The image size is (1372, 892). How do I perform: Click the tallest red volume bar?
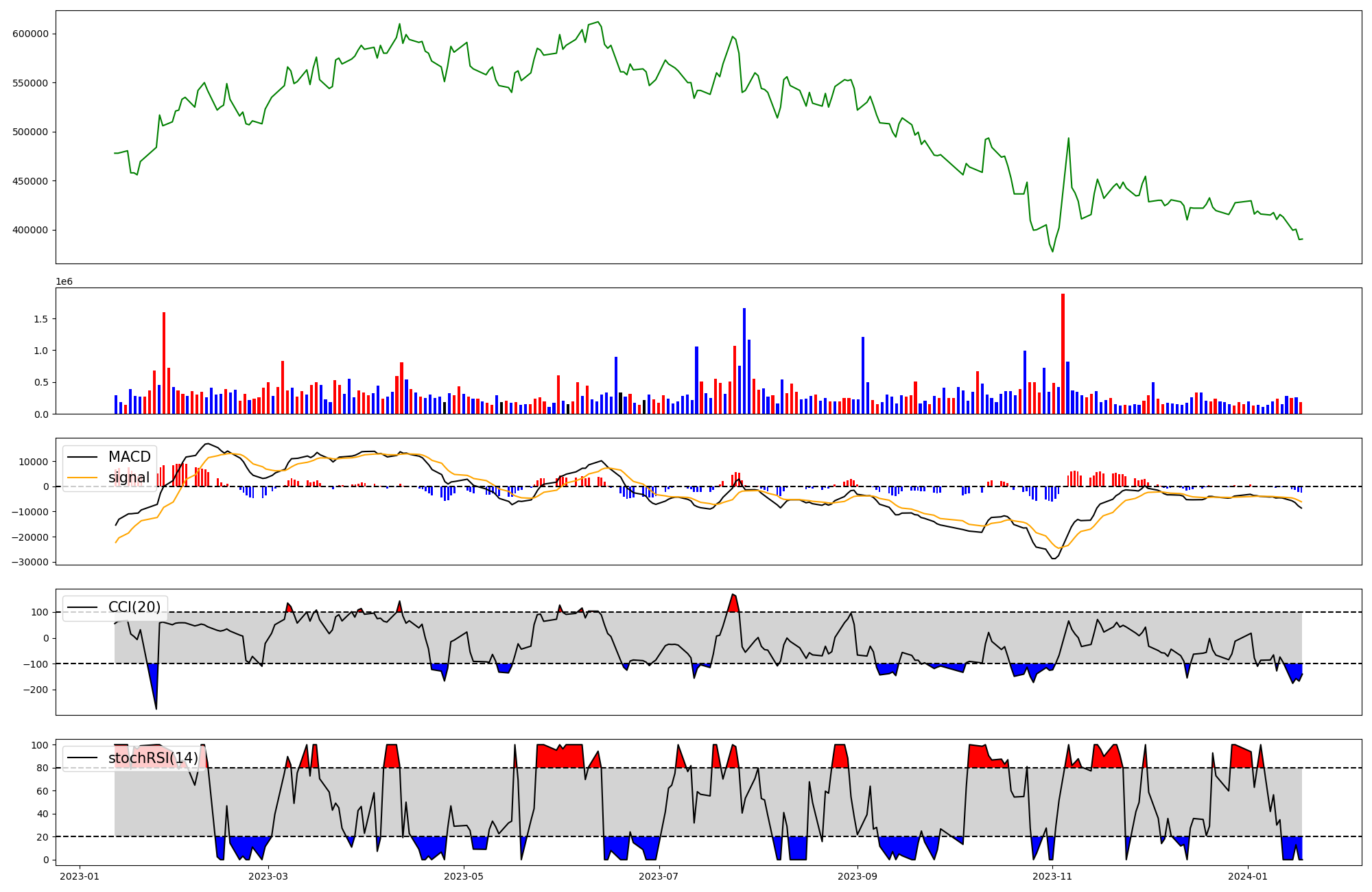[1063, 354]
